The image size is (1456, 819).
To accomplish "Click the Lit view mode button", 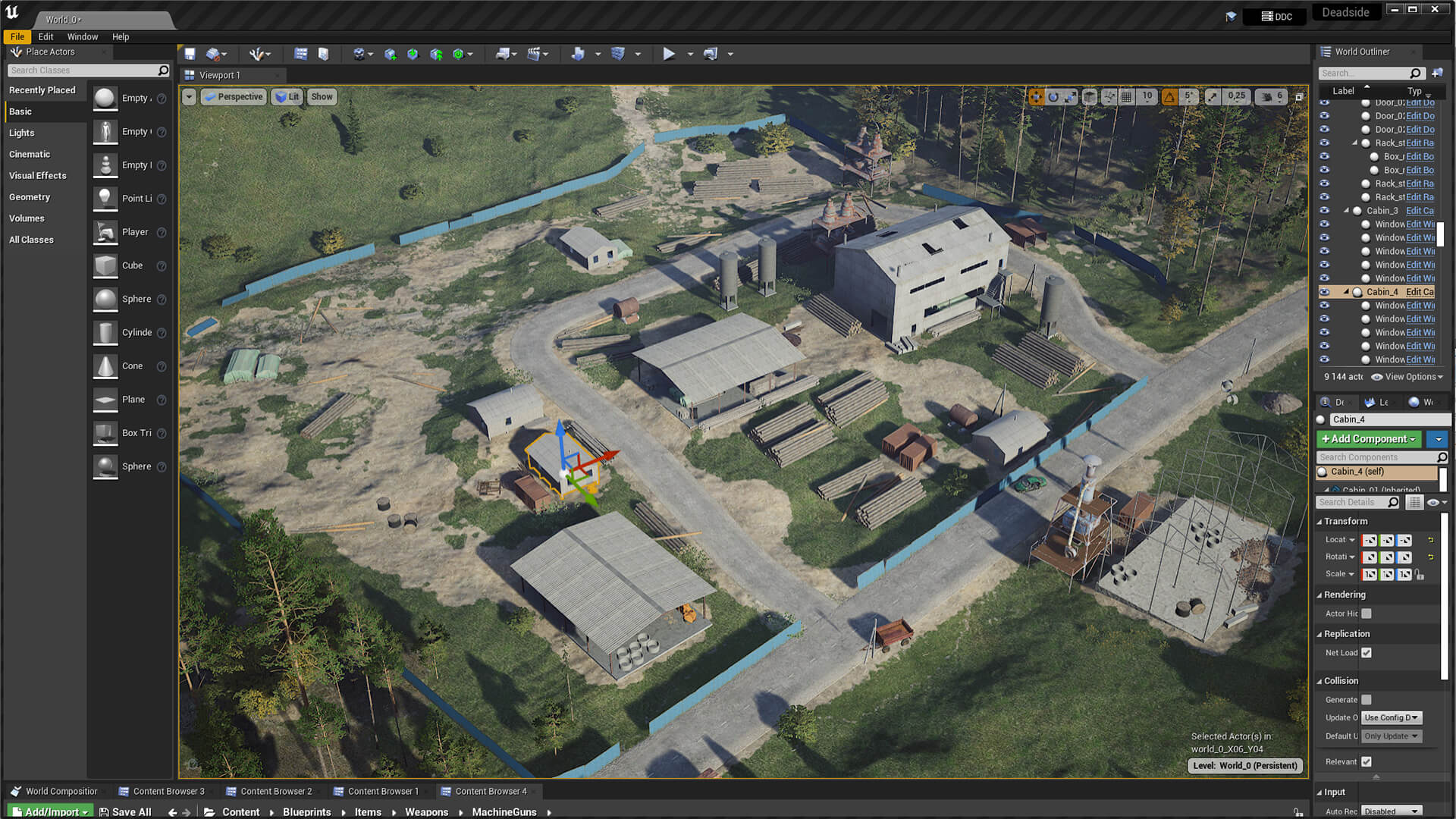I will tap(287, 97).
